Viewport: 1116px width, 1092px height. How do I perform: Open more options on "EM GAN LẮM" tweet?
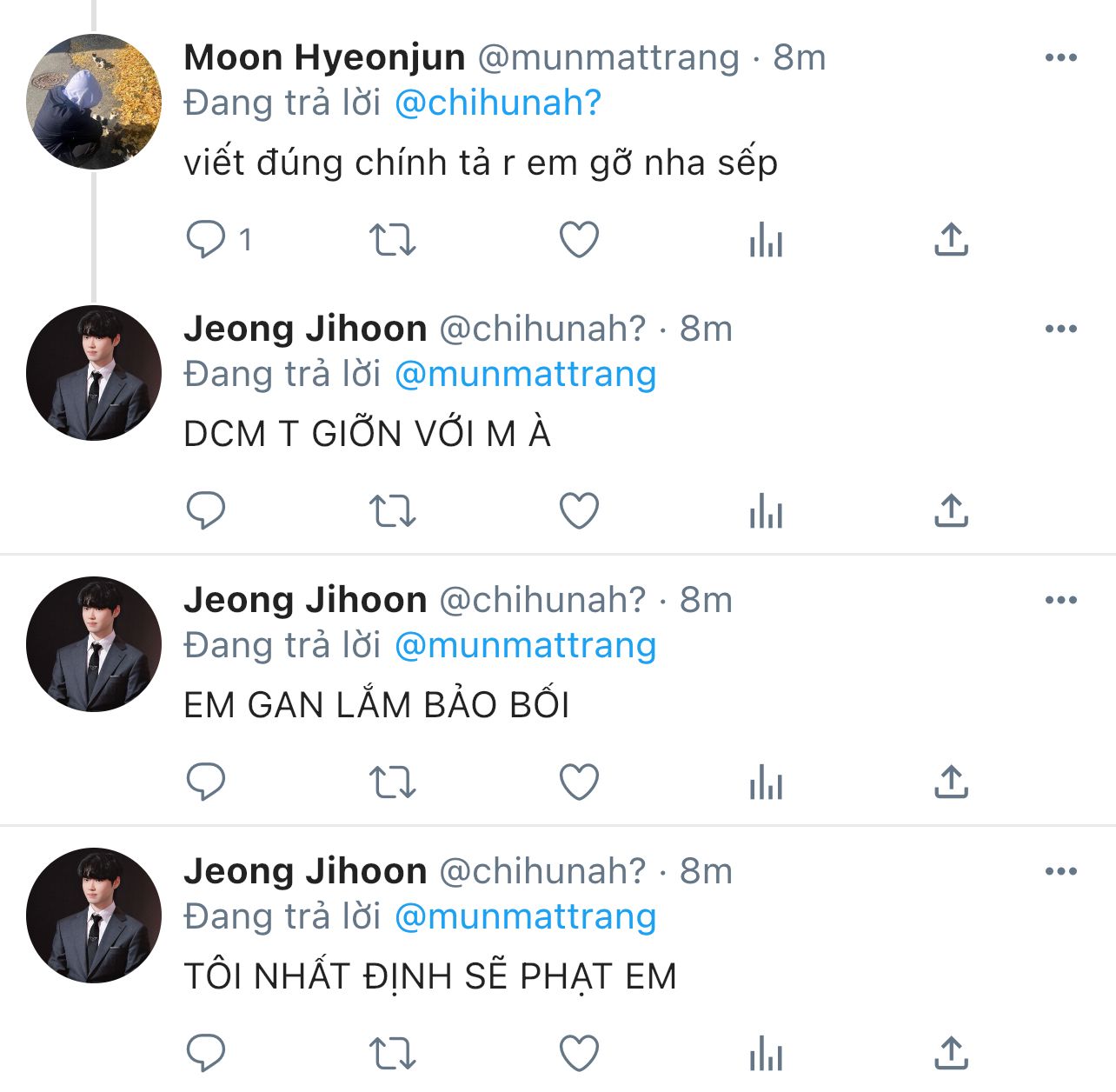(x=1060, y=600)
